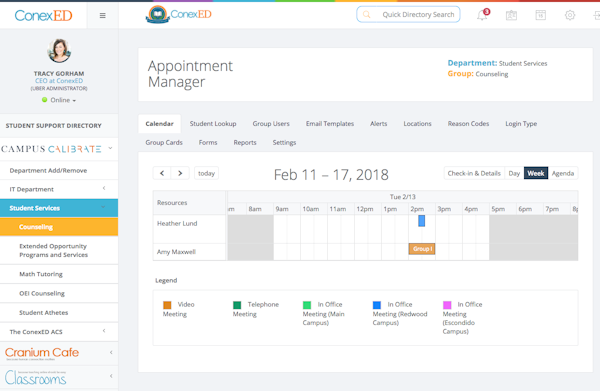This screenshot has height=391, width=600.
Task: Click the ConexED logo in header
Action: 179,15
